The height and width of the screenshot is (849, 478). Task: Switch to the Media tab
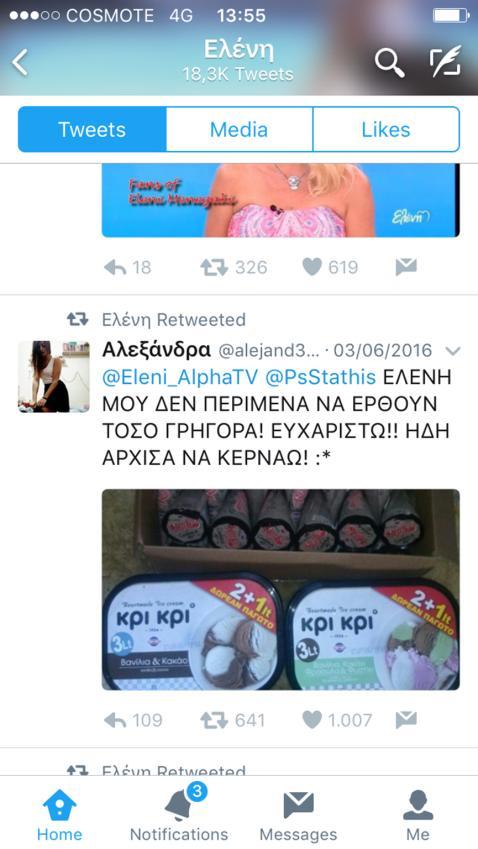239,129
